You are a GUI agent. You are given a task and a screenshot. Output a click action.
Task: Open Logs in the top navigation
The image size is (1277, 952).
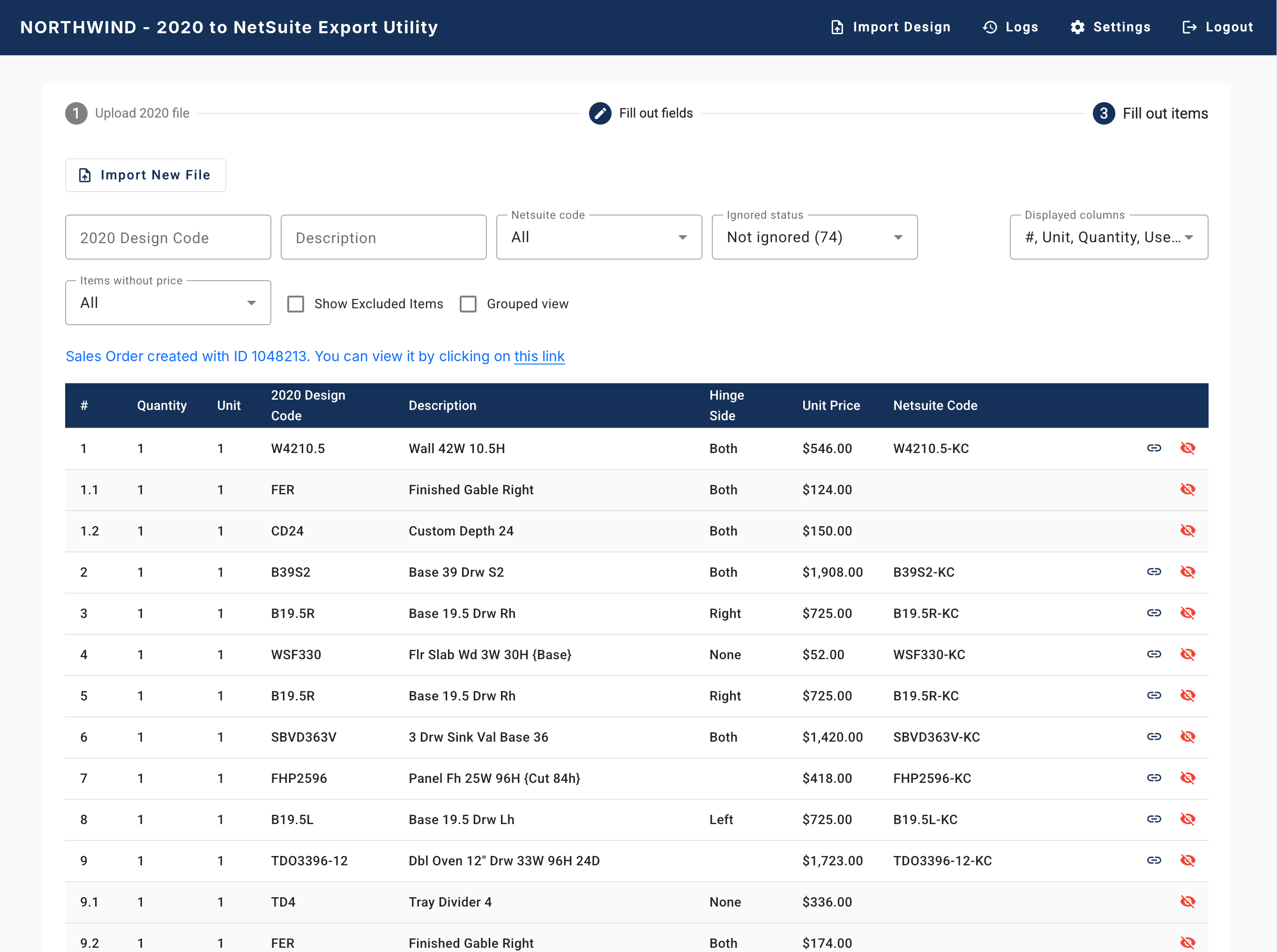click(1010, 27)
